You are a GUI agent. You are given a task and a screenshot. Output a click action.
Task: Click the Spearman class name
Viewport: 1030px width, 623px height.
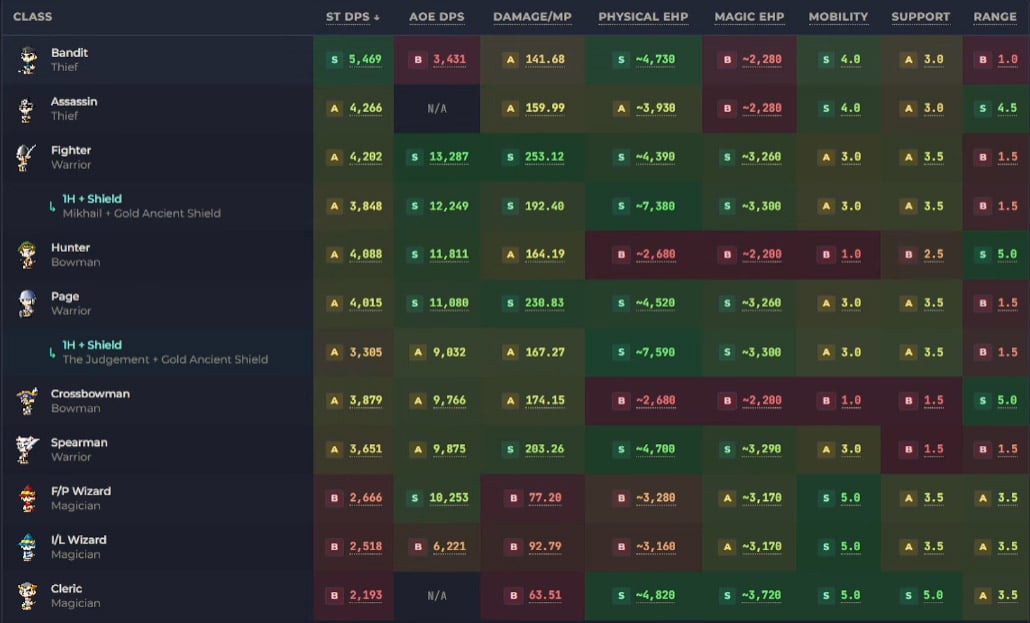[x=79, y=442]
